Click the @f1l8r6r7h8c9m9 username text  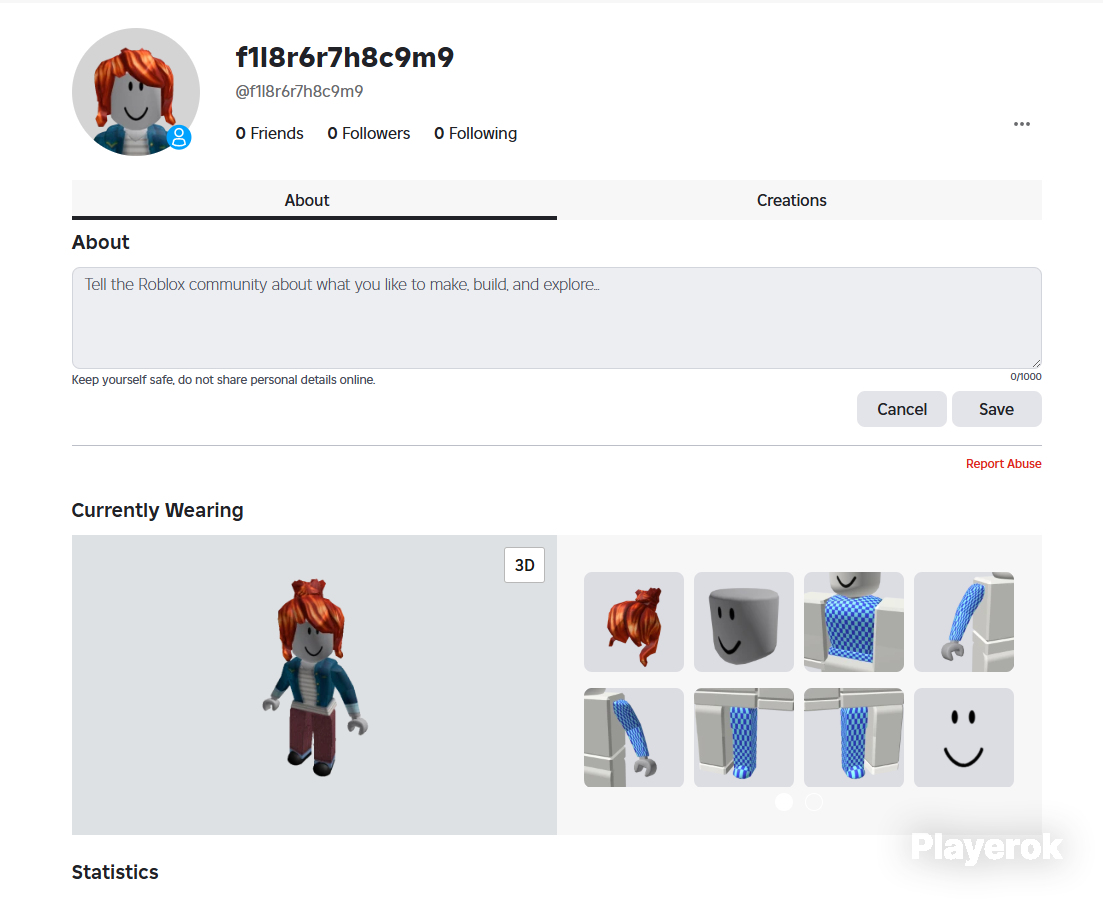click(299, 91)
